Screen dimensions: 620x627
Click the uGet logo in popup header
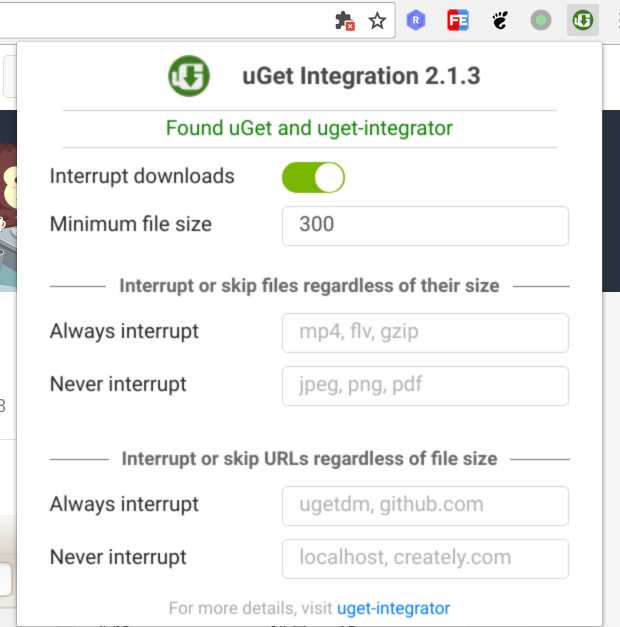189,76
